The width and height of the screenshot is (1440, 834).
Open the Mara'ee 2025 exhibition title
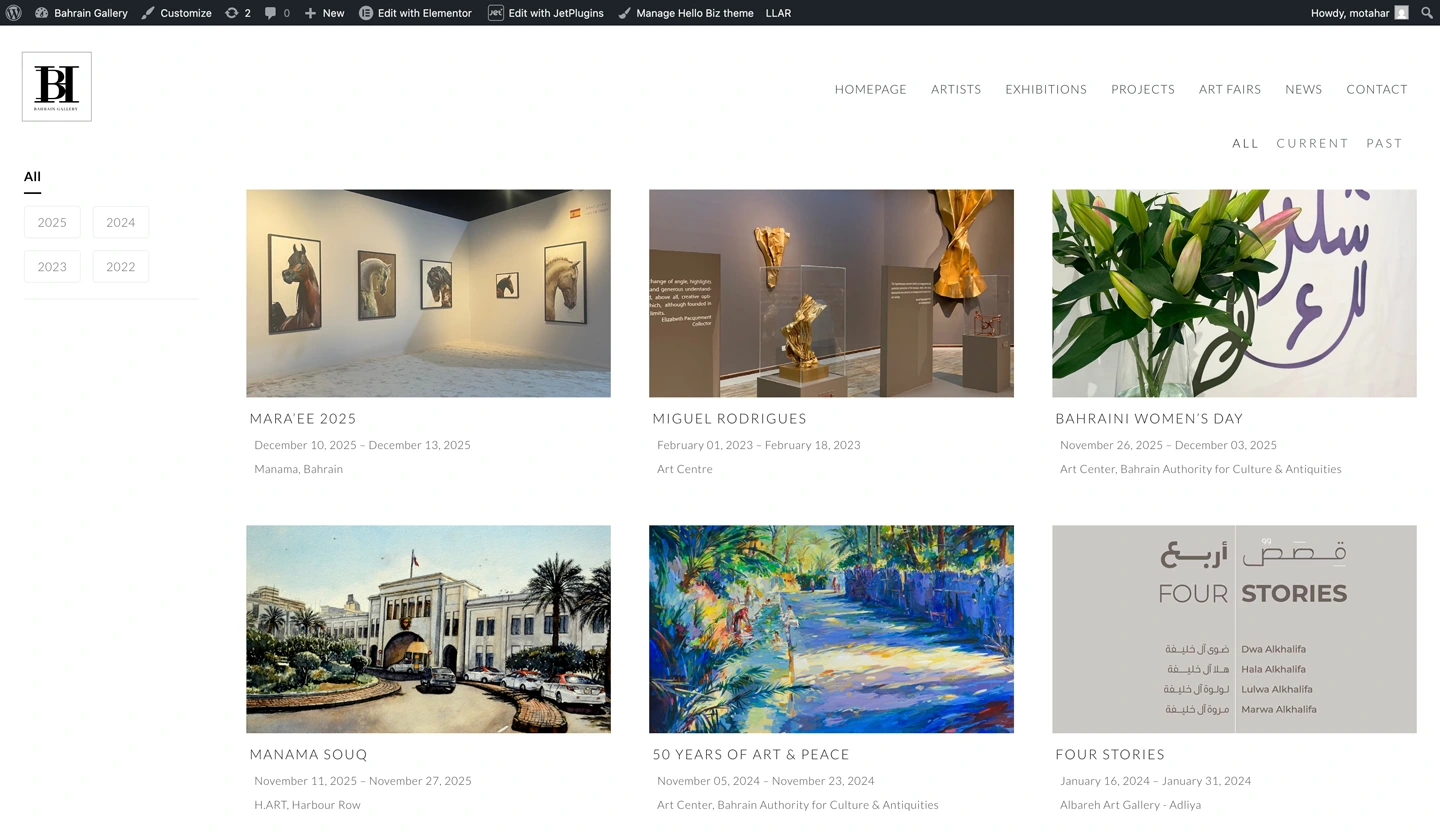[303, 419]
